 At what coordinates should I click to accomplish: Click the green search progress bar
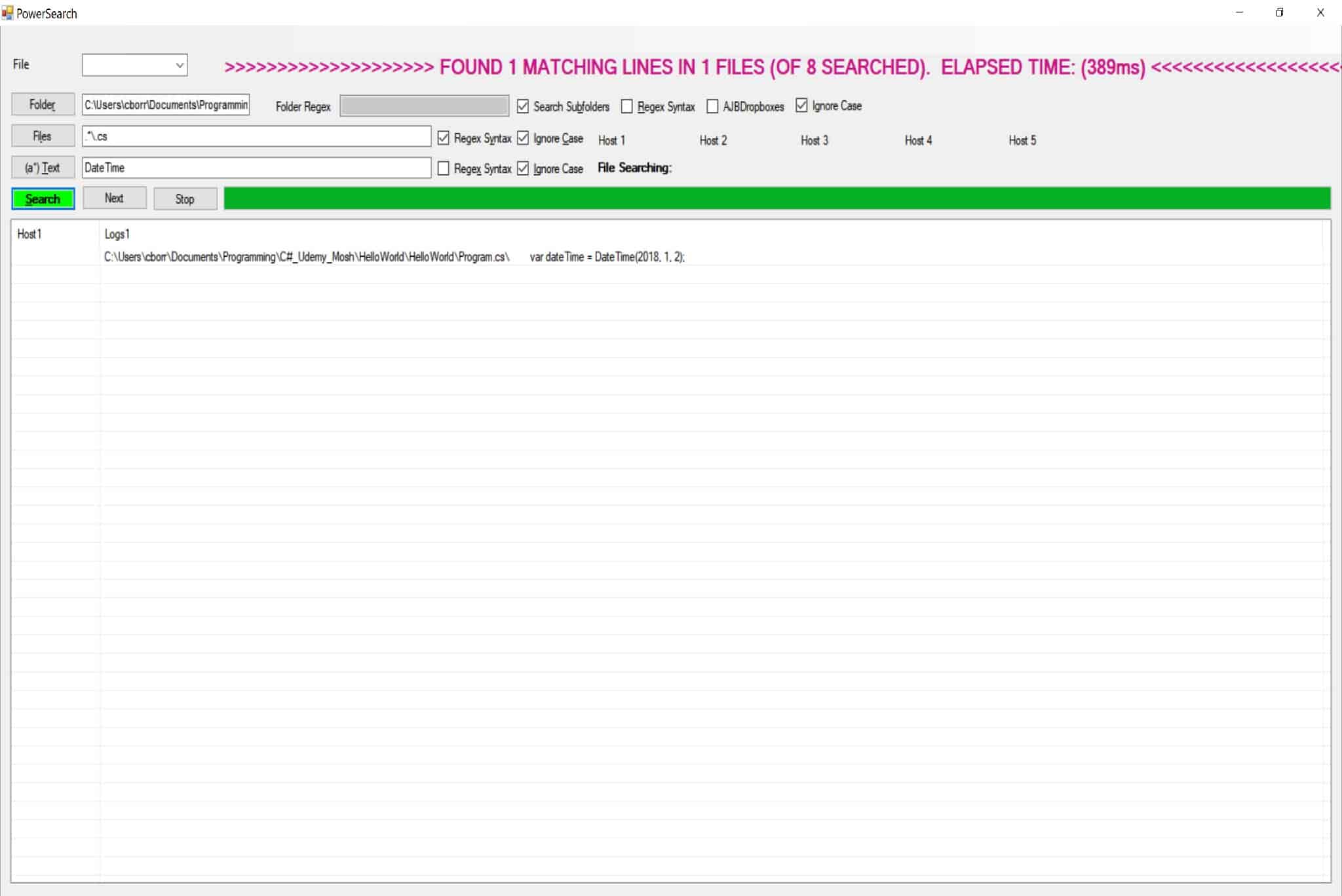pyautogui.click(x=776, y=198)
